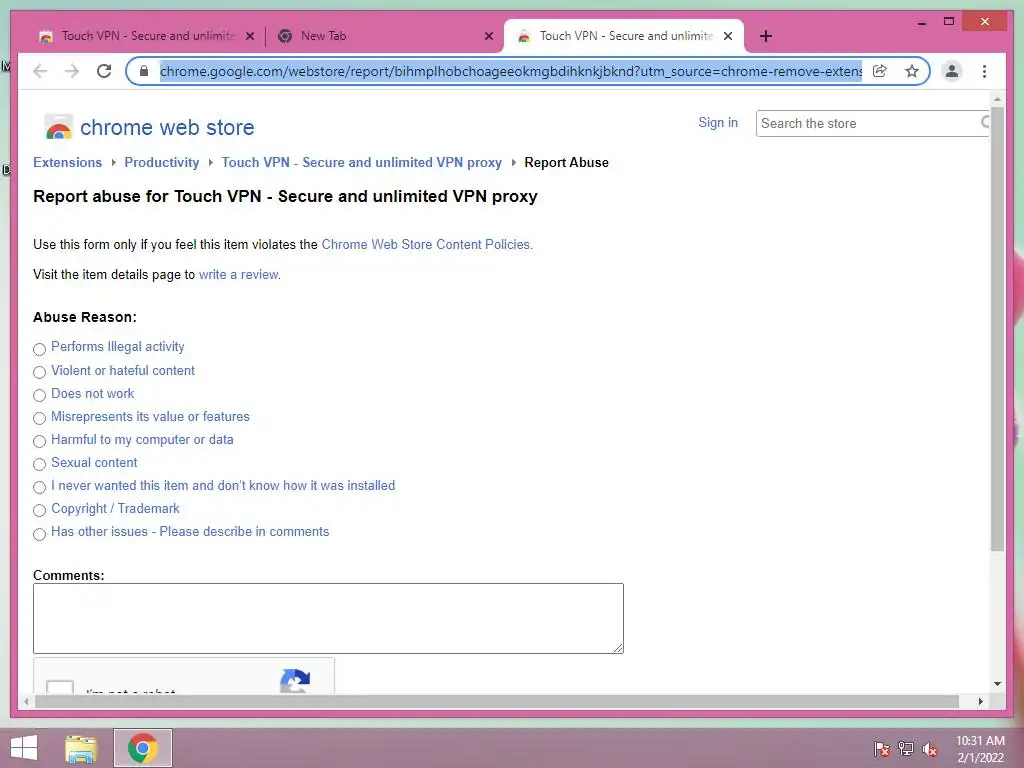Click the network tray icon
The image size is (1024, 768).
pos(906,749)
